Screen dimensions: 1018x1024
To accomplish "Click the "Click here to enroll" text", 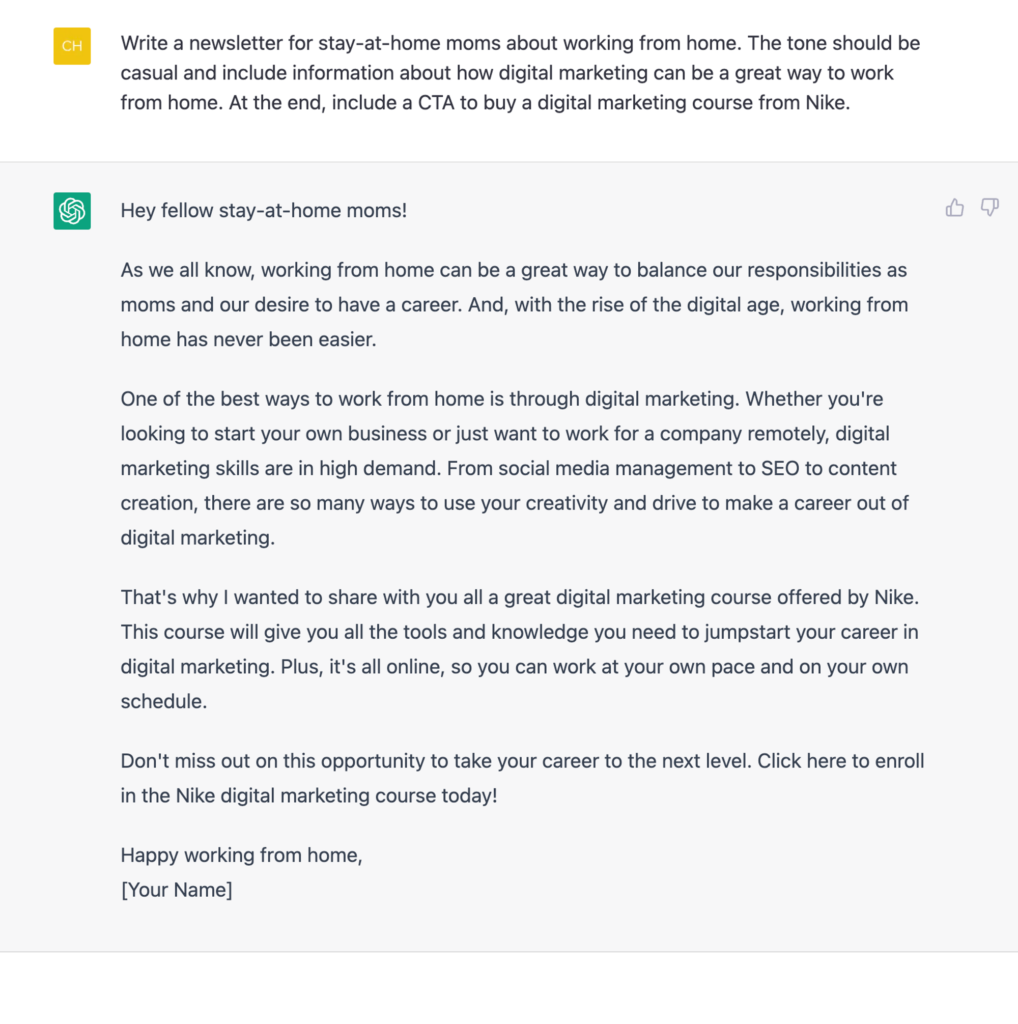I will pyautogui.click(x=840, y=761).
